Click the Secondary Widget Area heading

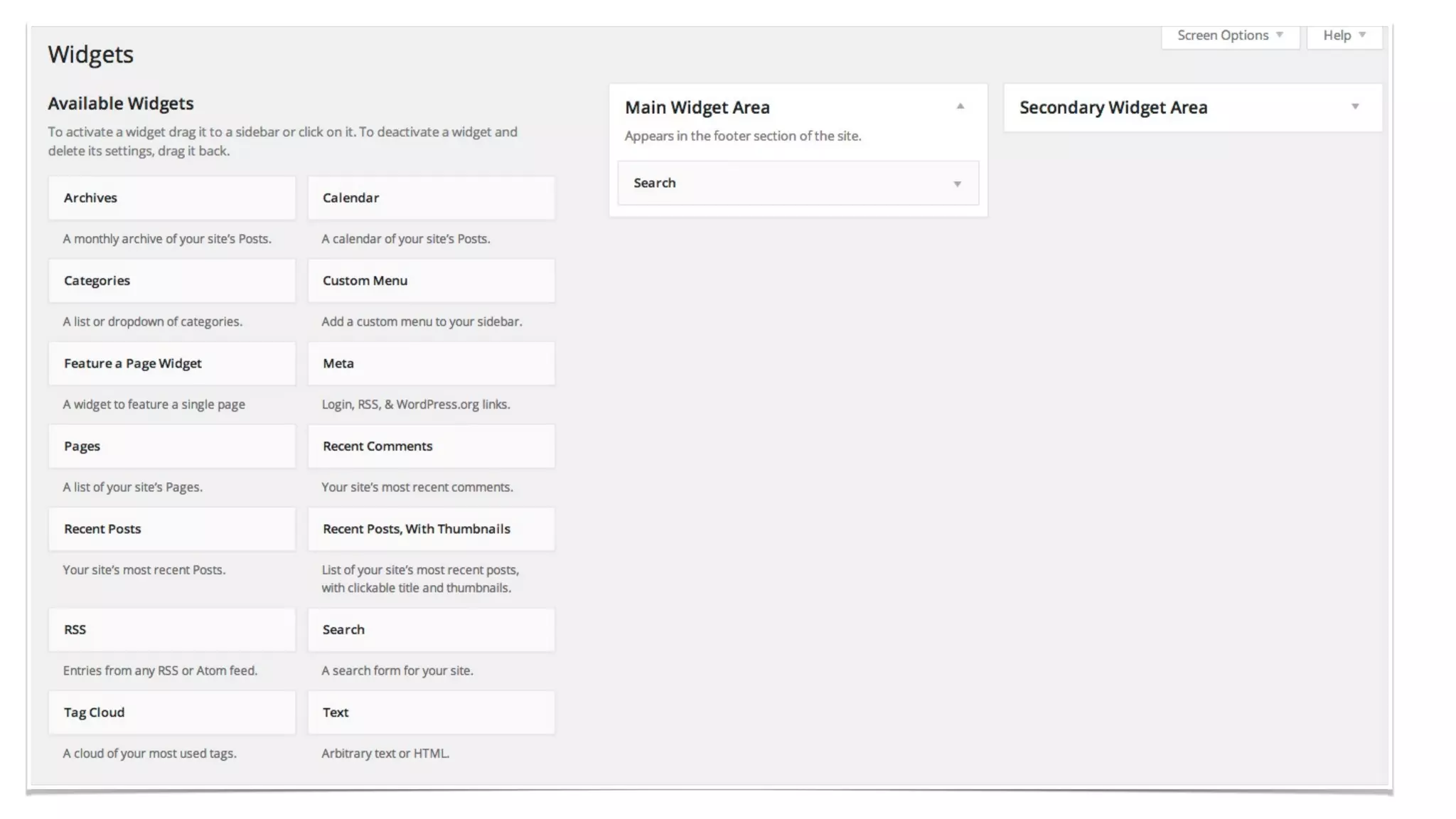[x=1113, y=108]
